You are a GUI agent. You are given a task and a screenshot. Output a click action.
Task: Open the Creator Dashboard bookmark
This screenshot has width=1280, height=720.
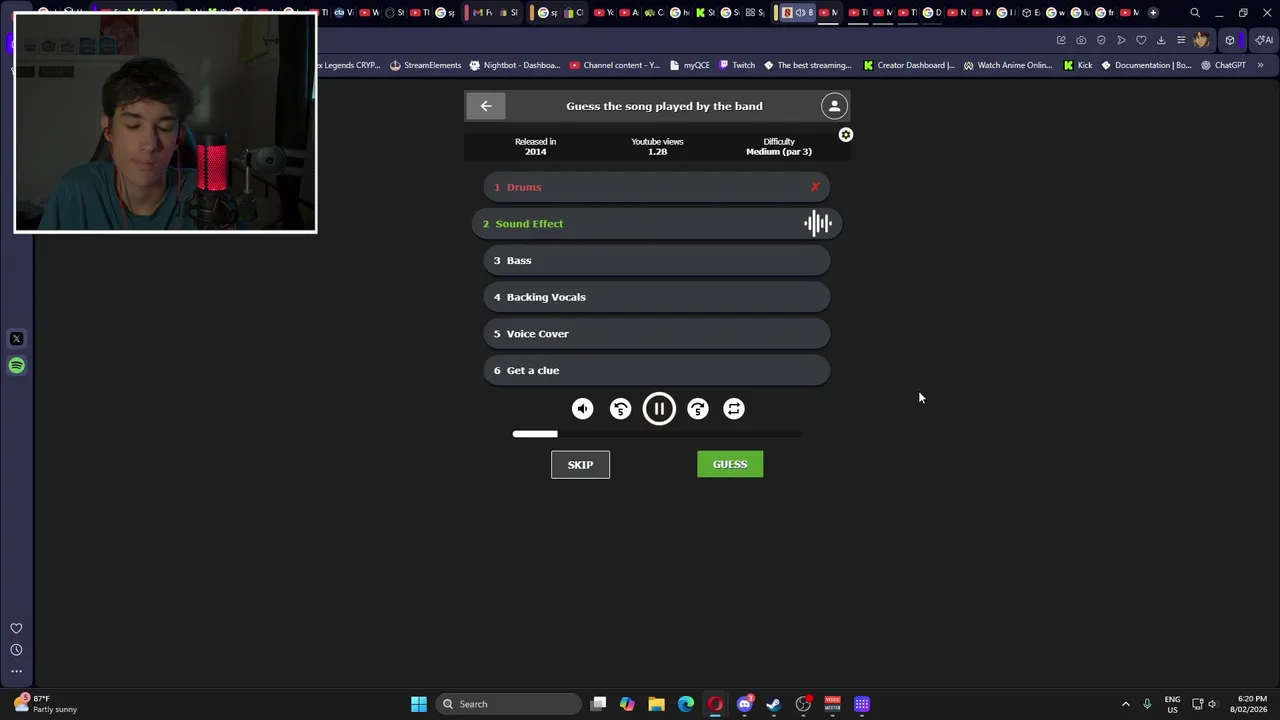pyautogui.click(x=909, y=65)
